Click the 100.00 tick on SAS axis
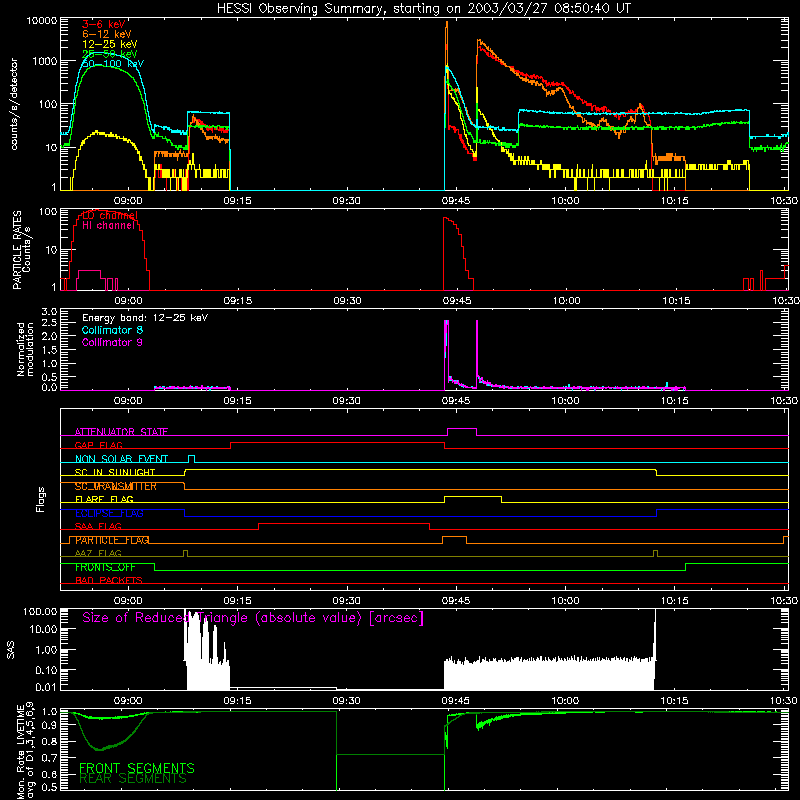The image size is (800, 800). (40, 611)
